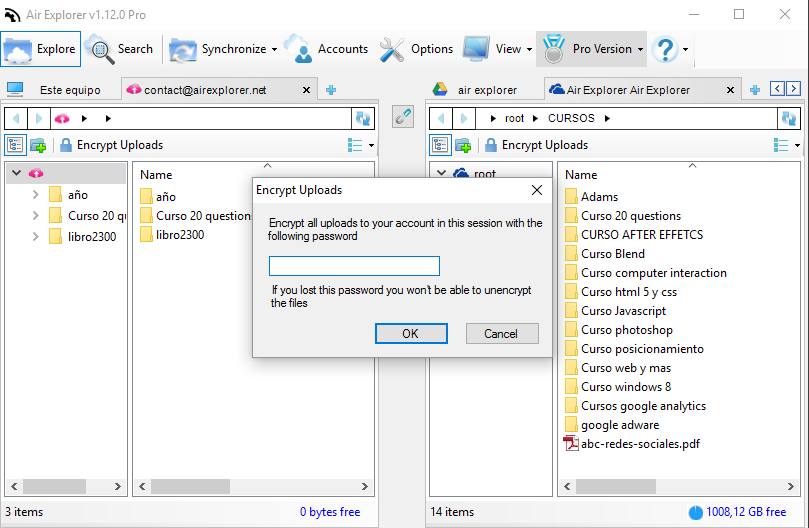Click the link panes chain icon

pos(402,117)
